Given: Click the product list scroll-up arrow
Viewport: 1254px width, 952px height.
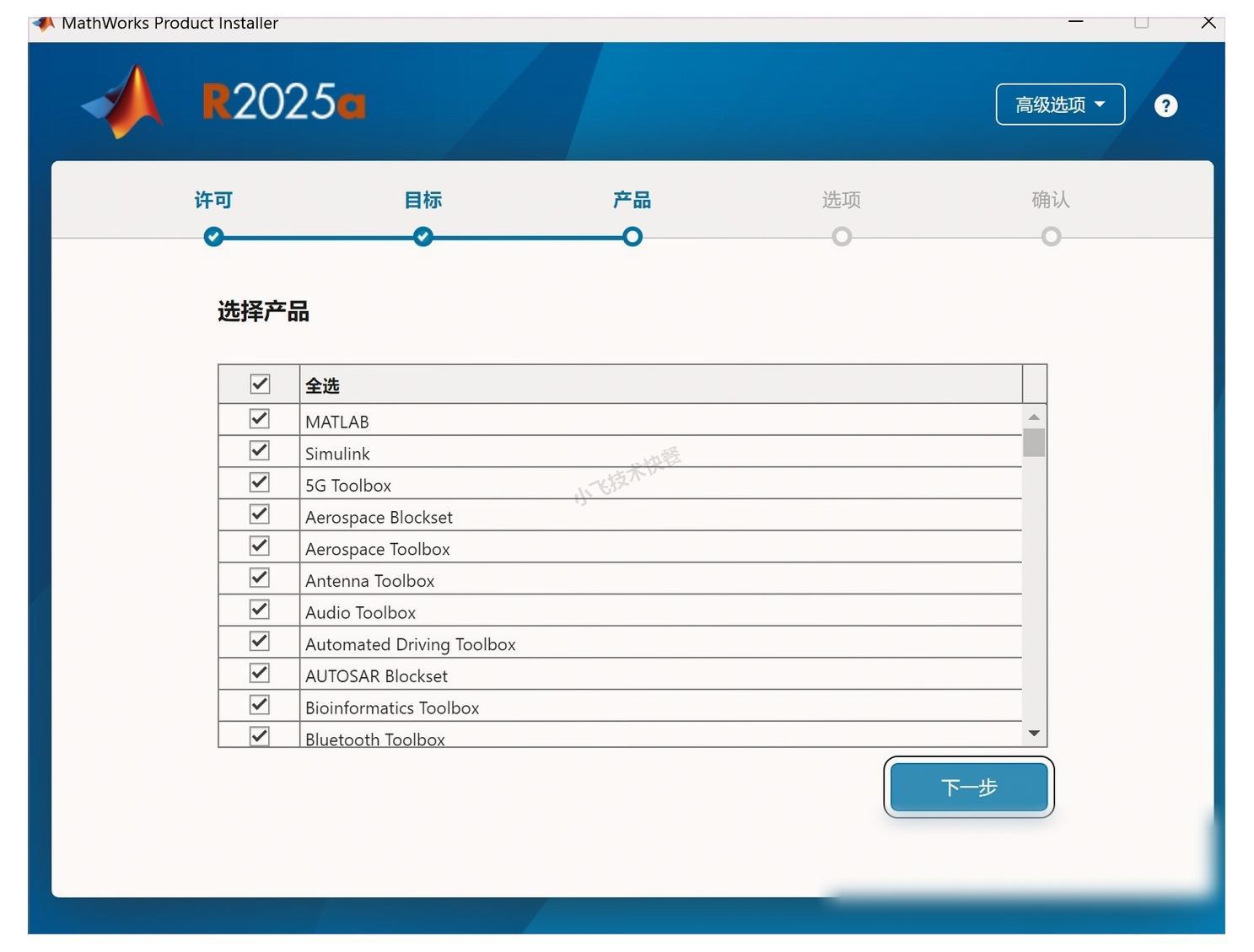Looking at the screenshot, I should (x=1034, y=417).
